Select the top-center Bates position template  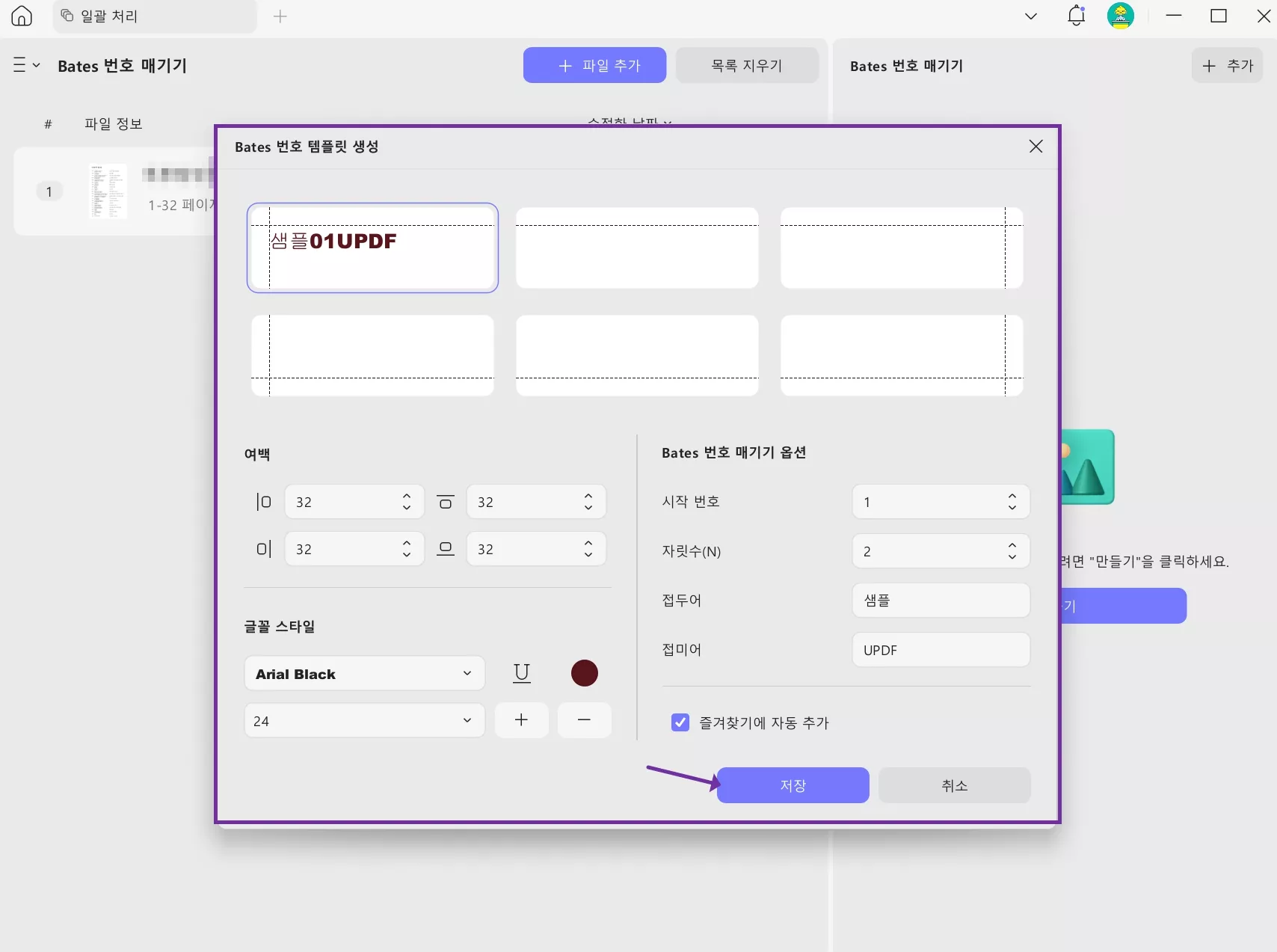[636, 248]
